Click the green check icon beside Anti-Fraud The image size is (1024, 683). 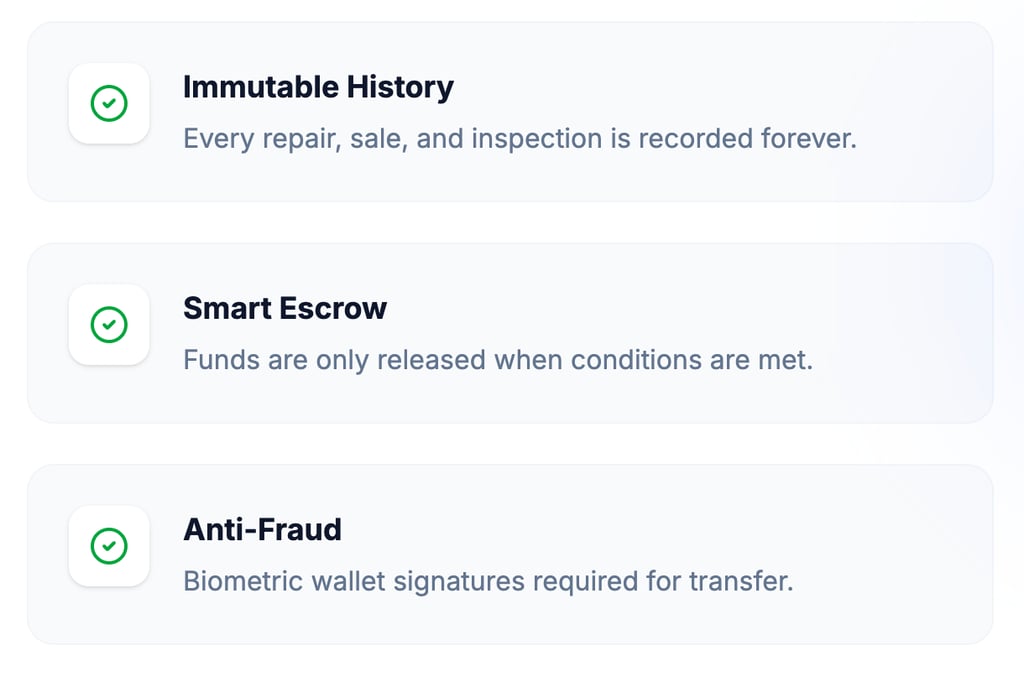point(109,545)
